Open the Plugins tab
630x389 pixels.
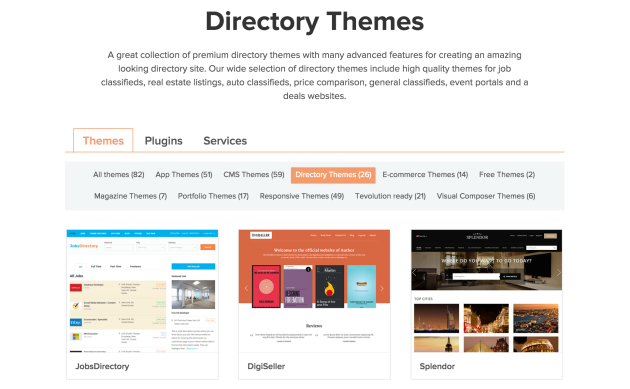coord(164,141)
